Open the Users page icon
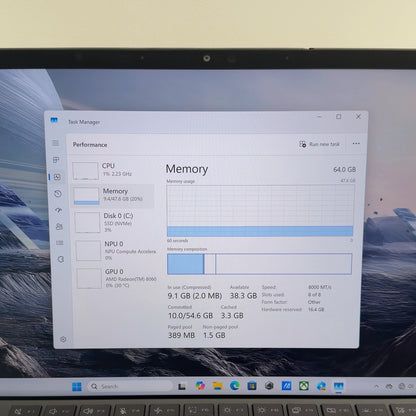This screenshot has height=416, width=416. click(59, 227)
